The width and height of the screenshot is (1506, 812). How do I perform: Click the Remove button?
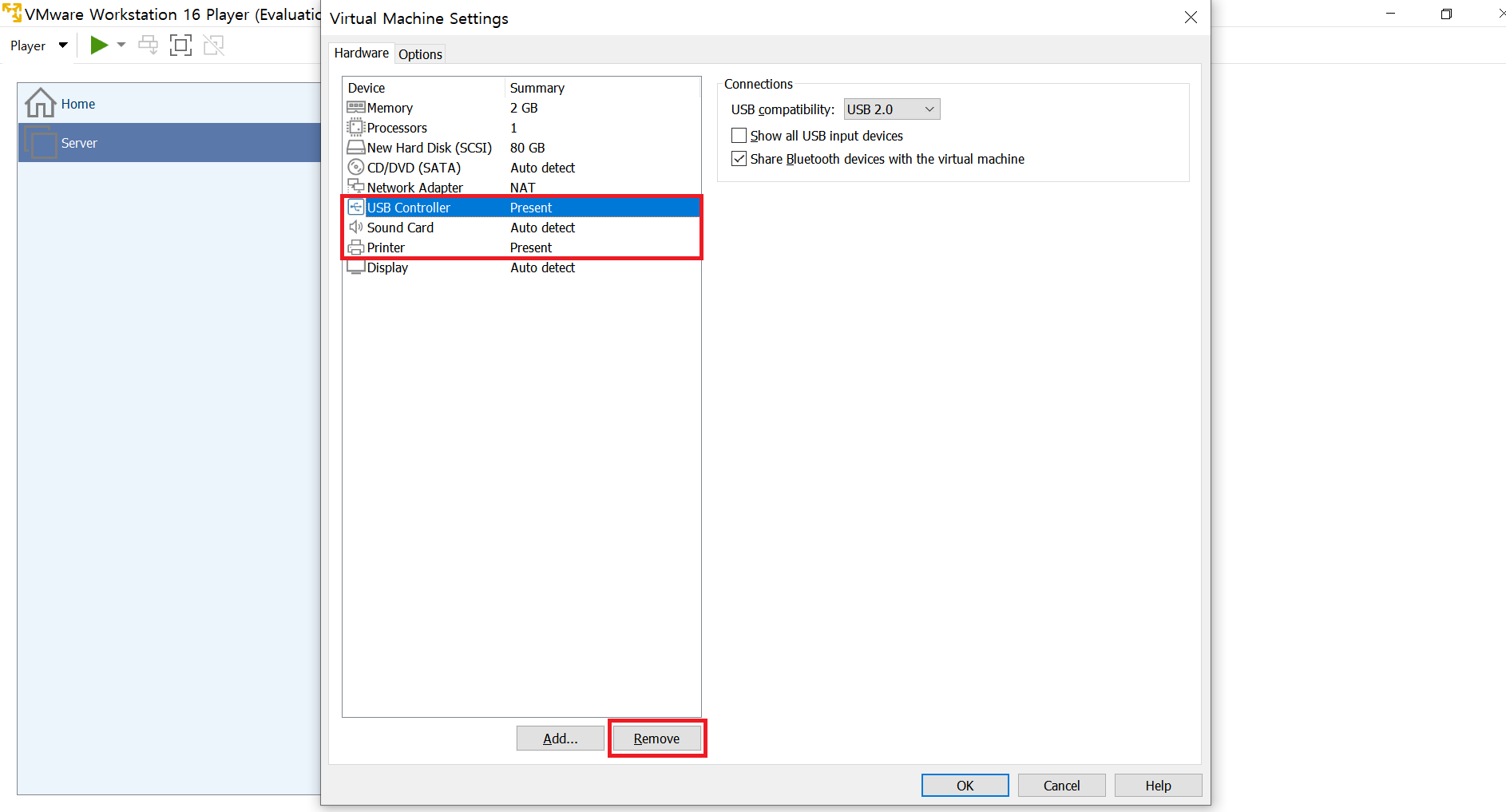(656, 739)
